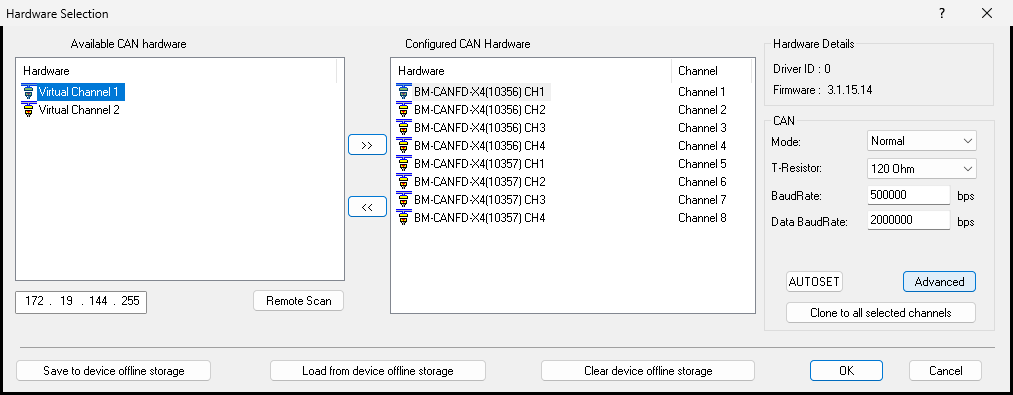This screenshot has width=1013, height=395.
Task: Select the Virtual Channel 1 hardware icon
Action: [x=28, y=92]
